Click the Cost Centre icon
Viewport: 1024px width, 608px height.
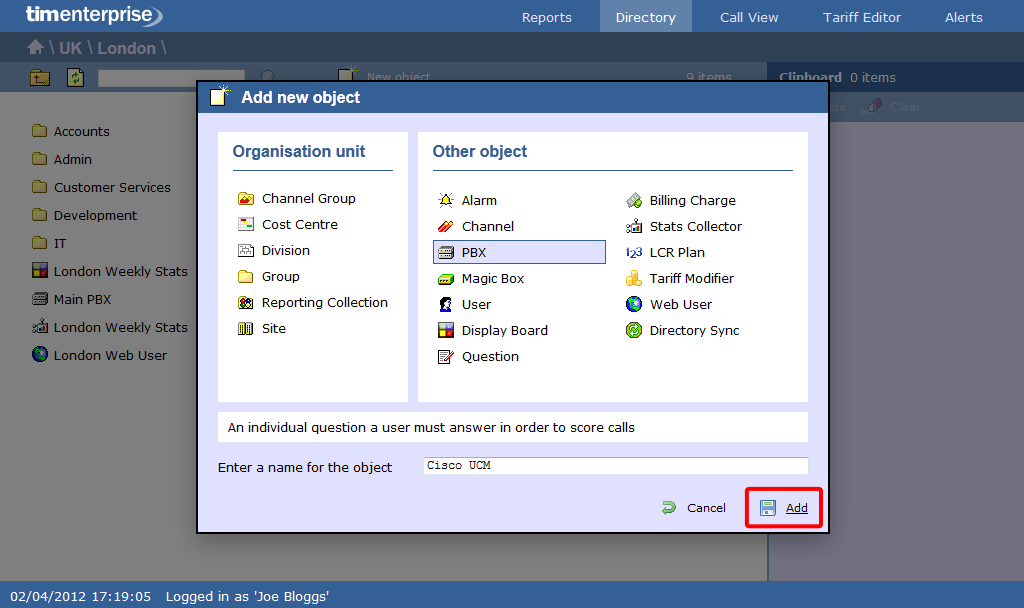coord(246,225)
